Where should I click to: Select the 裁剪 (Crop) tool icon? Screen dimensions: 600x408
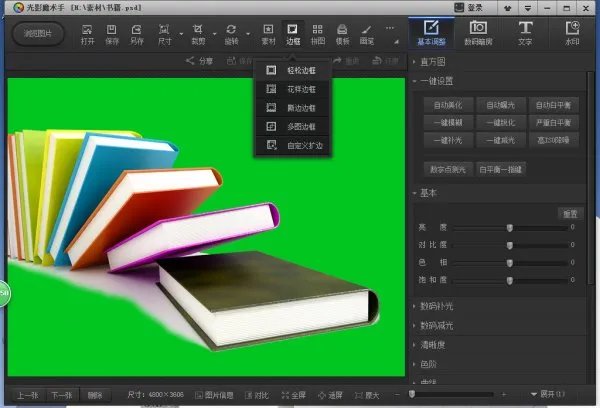point(198,33)
